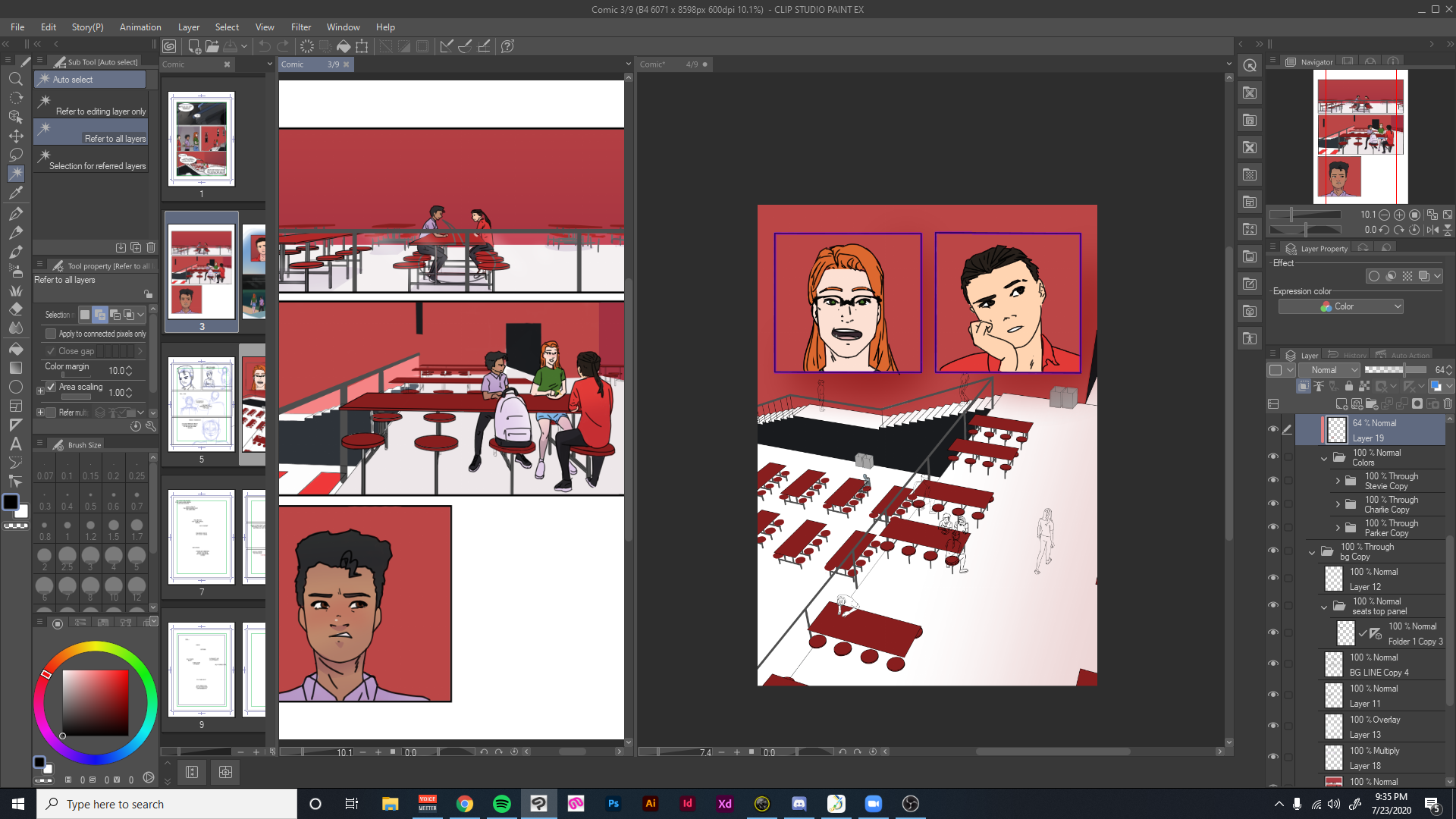
Task: Switch to the Comic 4/9 tab
Action: (x=673, y=64)
